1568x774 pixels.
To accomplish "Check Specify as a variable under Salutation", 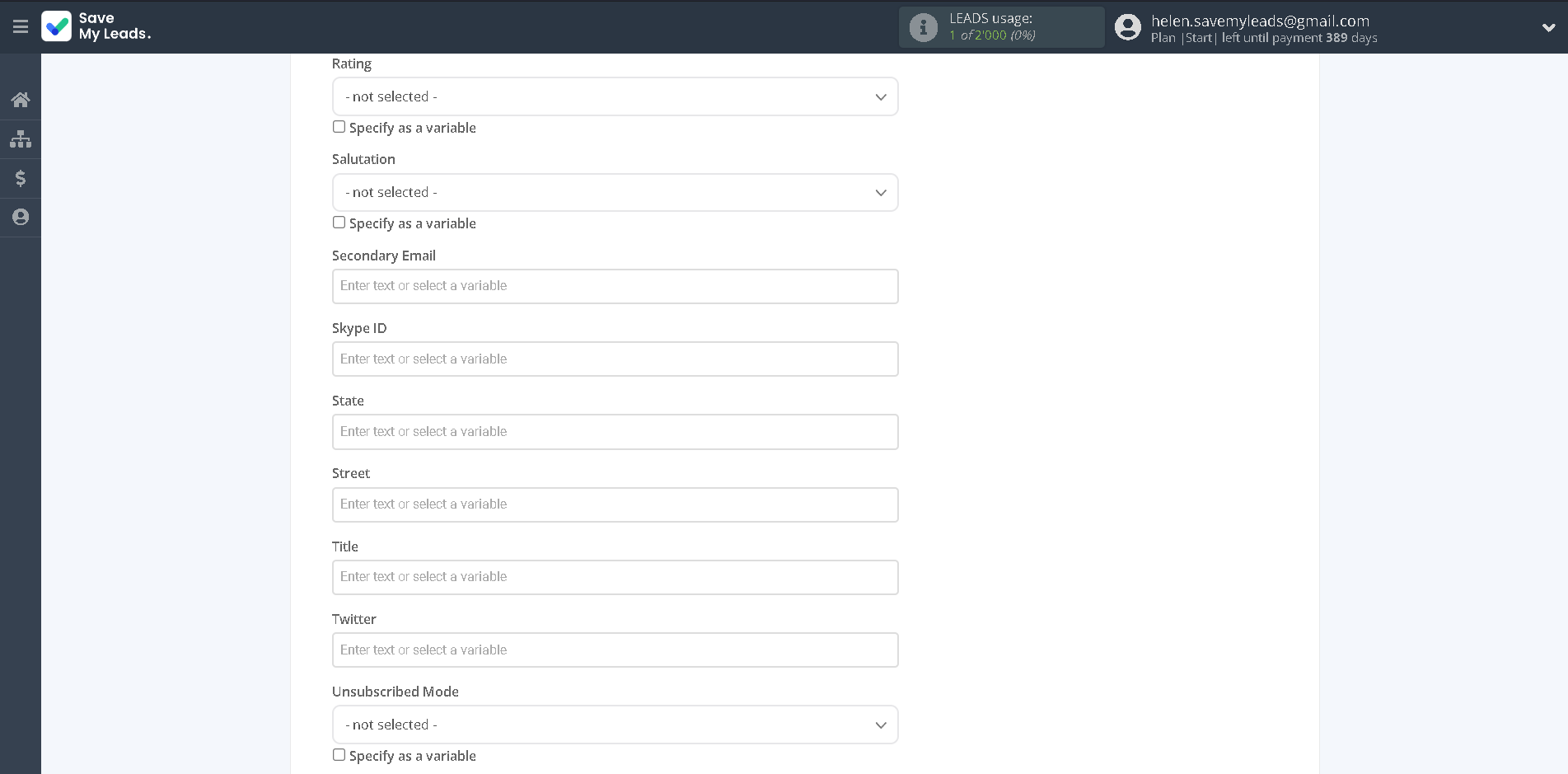I will [x=339, y=223].
